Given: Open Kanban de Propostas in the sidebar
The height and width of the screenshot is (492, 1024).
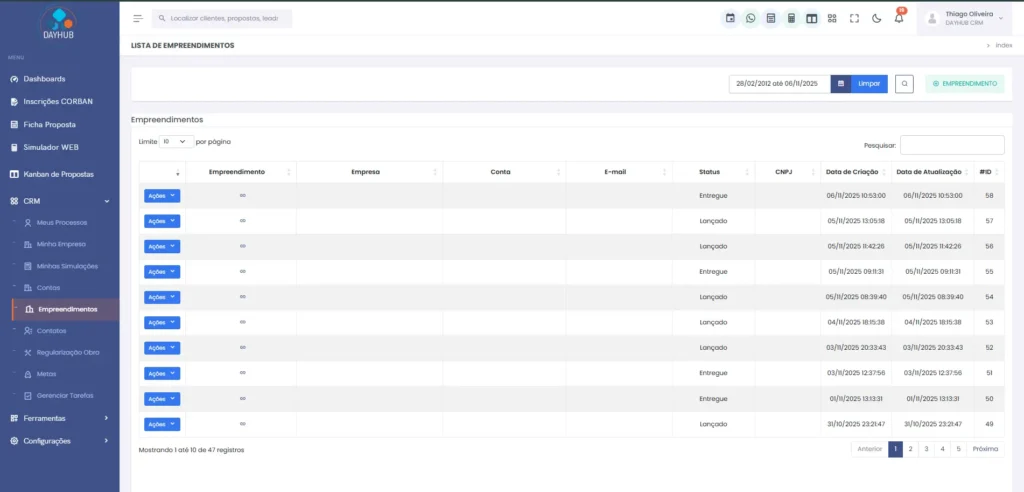Looking at the screenshot, I should coord(58,174).
